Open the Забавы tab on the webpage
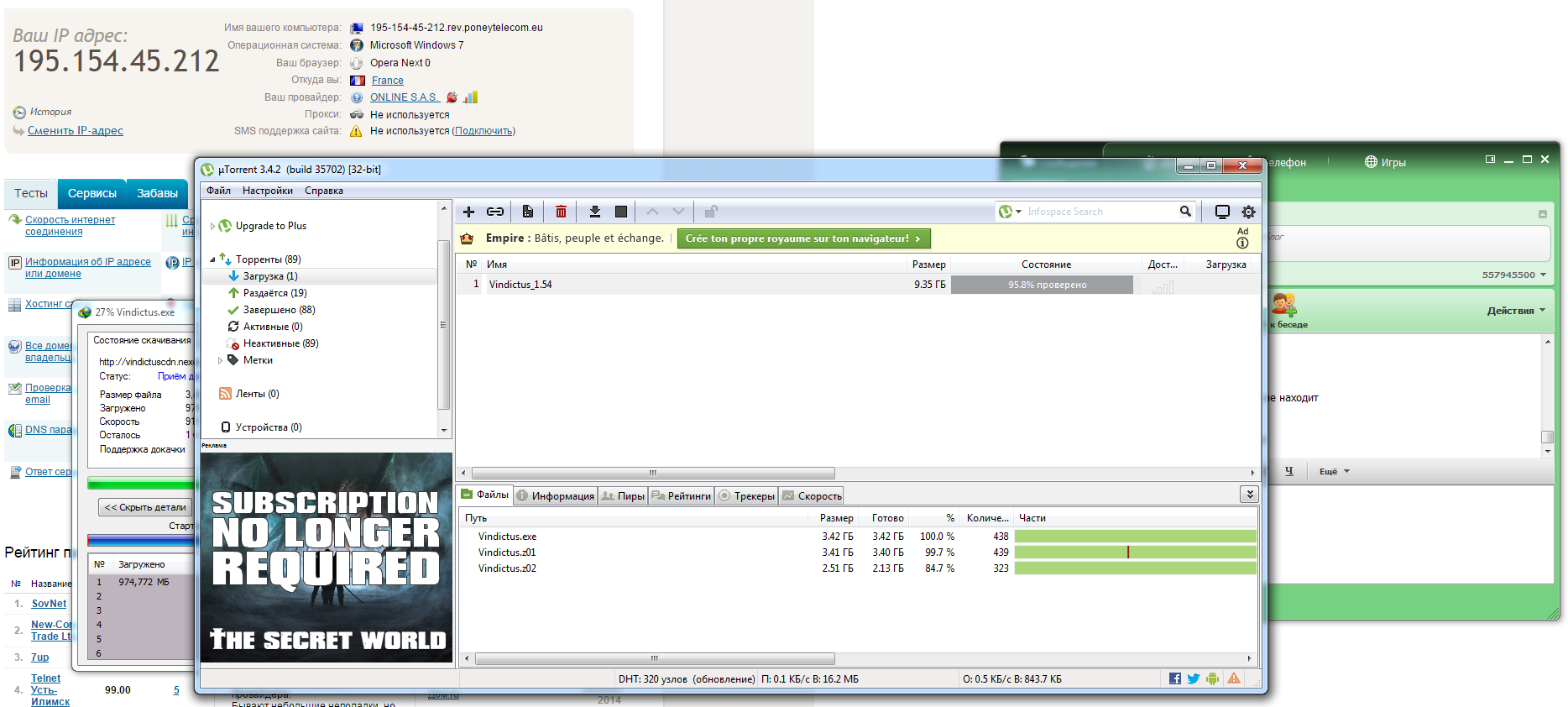 click(x=158, y=193)
